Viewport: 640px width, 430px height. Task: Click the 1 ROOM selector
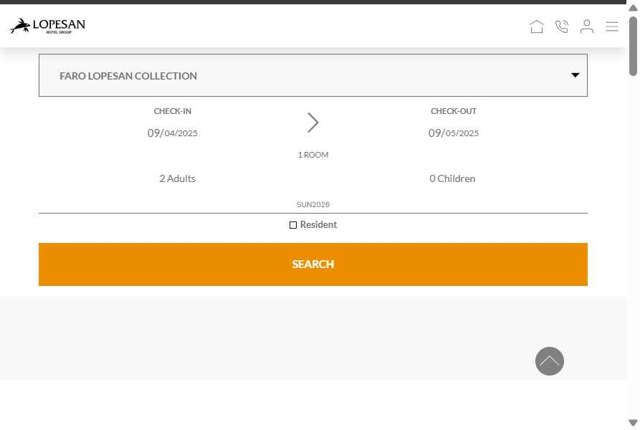tap(313, 155)
